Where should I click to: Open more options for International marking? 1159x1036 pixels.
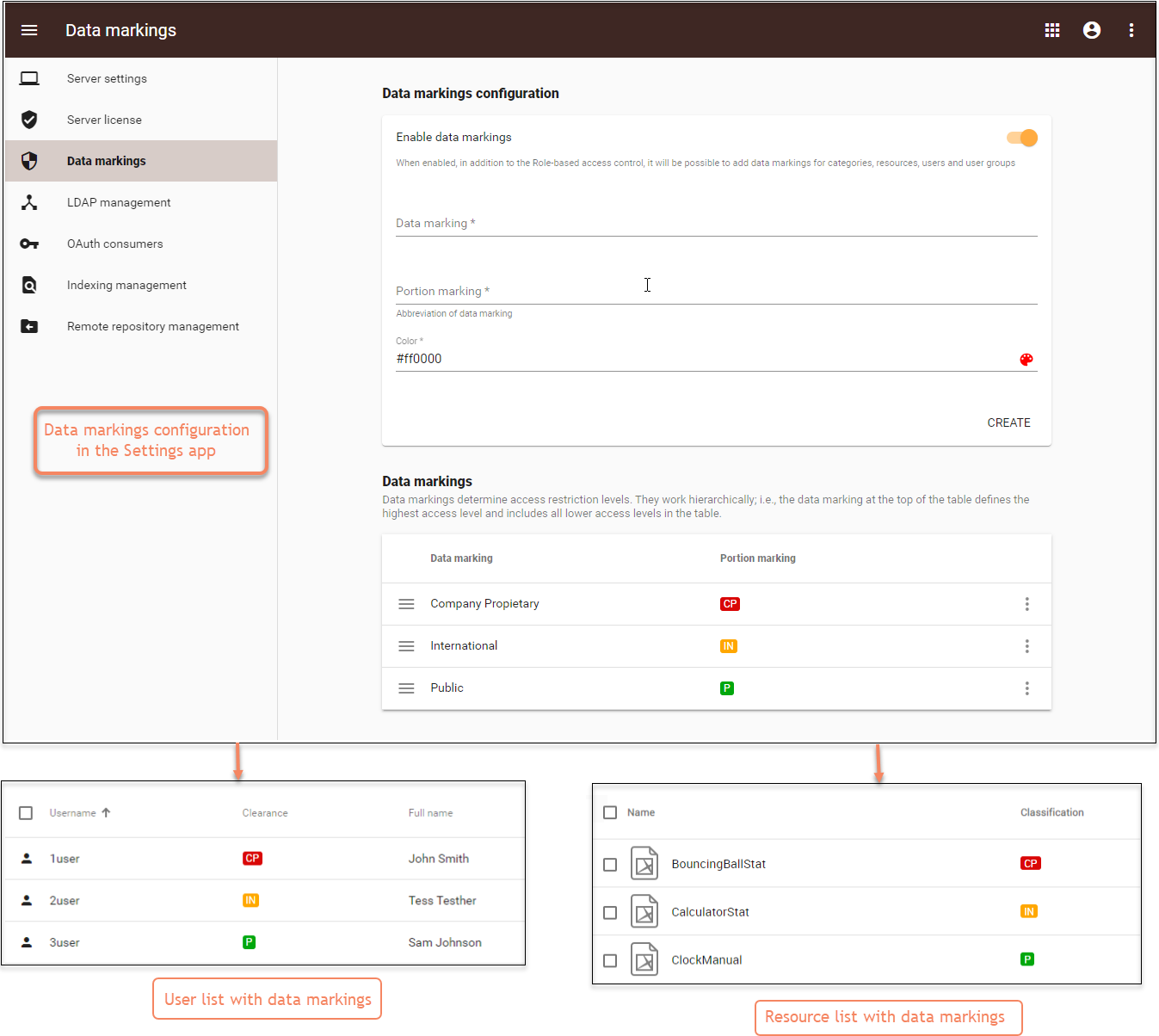point(1026,646)
